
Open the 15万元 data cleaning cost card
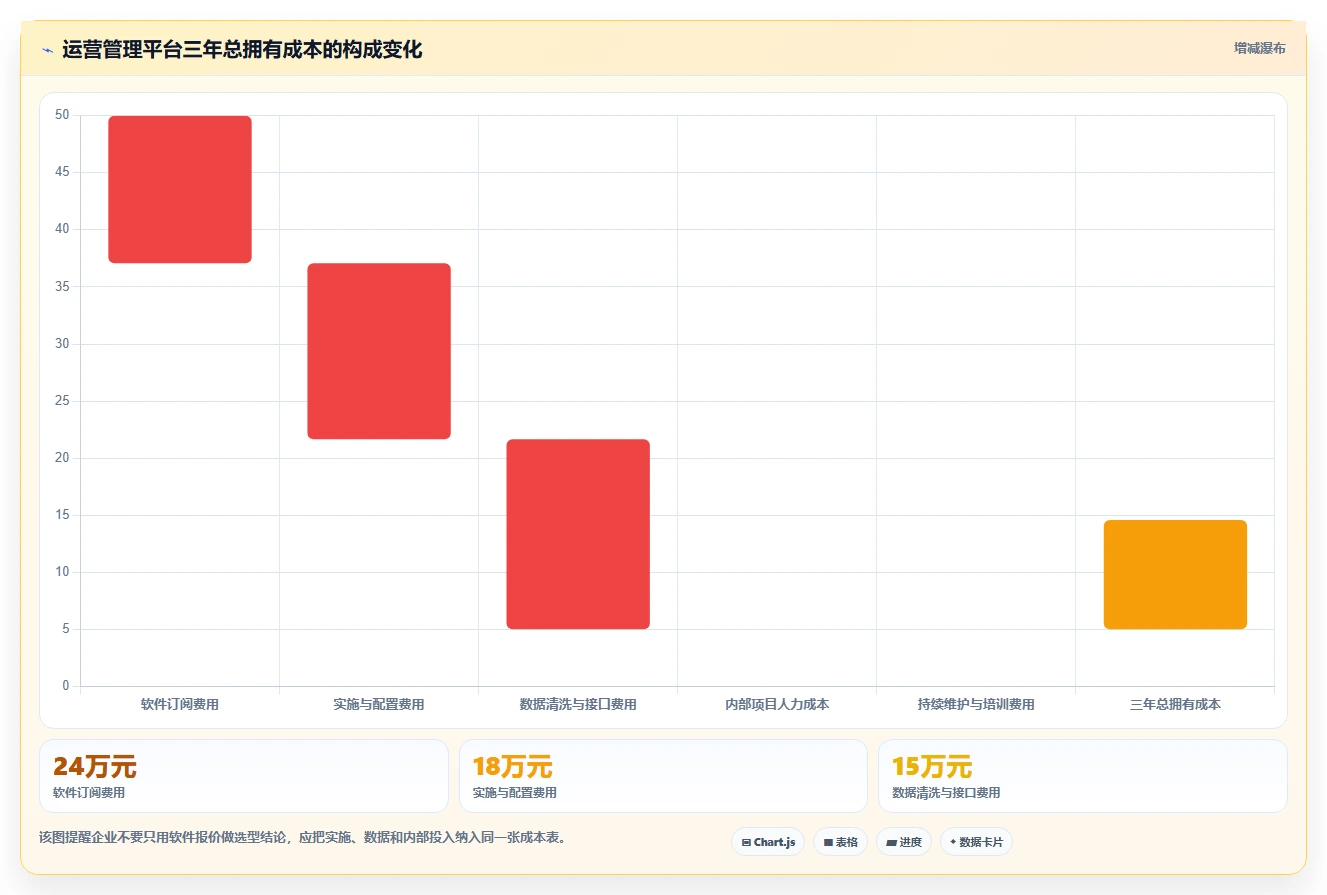1083,776
